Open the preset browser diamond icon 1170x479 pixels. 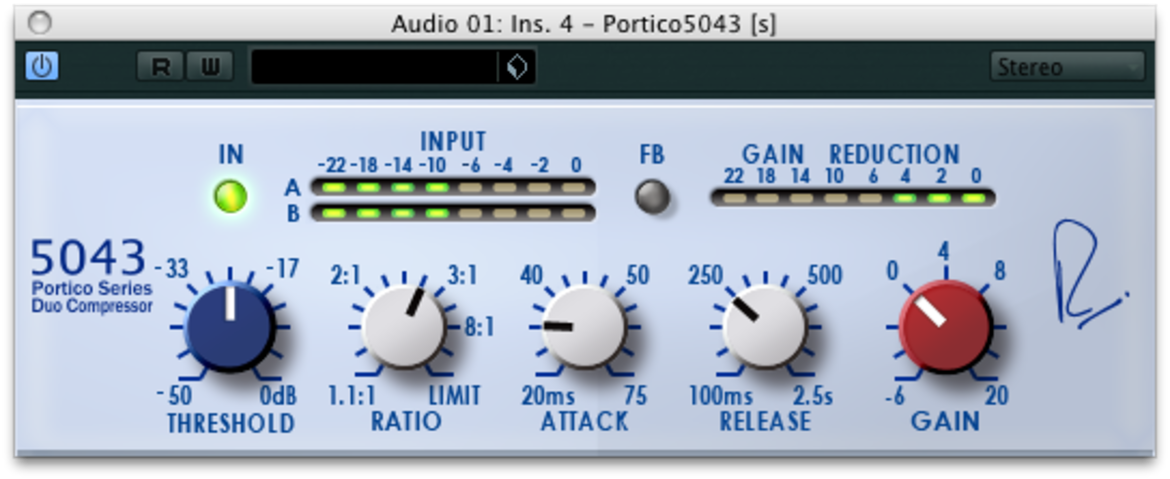(x=516, y=67)
